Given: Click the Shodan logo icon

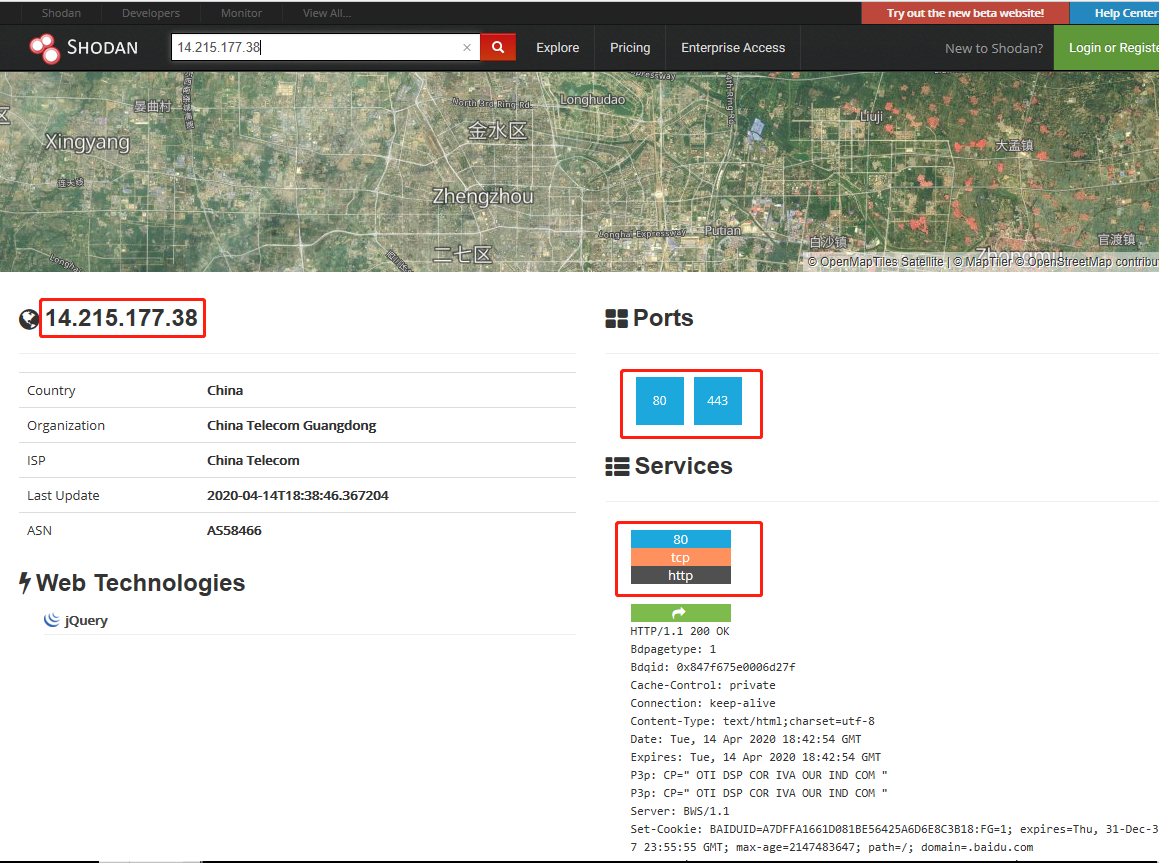Looking at the screenshot, I should click(44, 48).
